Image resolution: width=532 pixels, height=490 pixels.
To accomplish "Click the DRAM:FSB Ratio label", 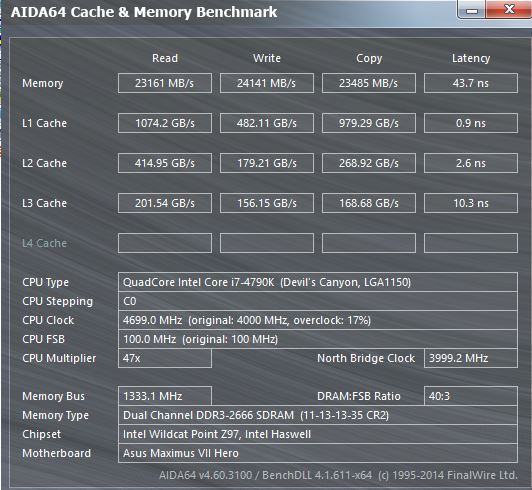I will 359,396.
